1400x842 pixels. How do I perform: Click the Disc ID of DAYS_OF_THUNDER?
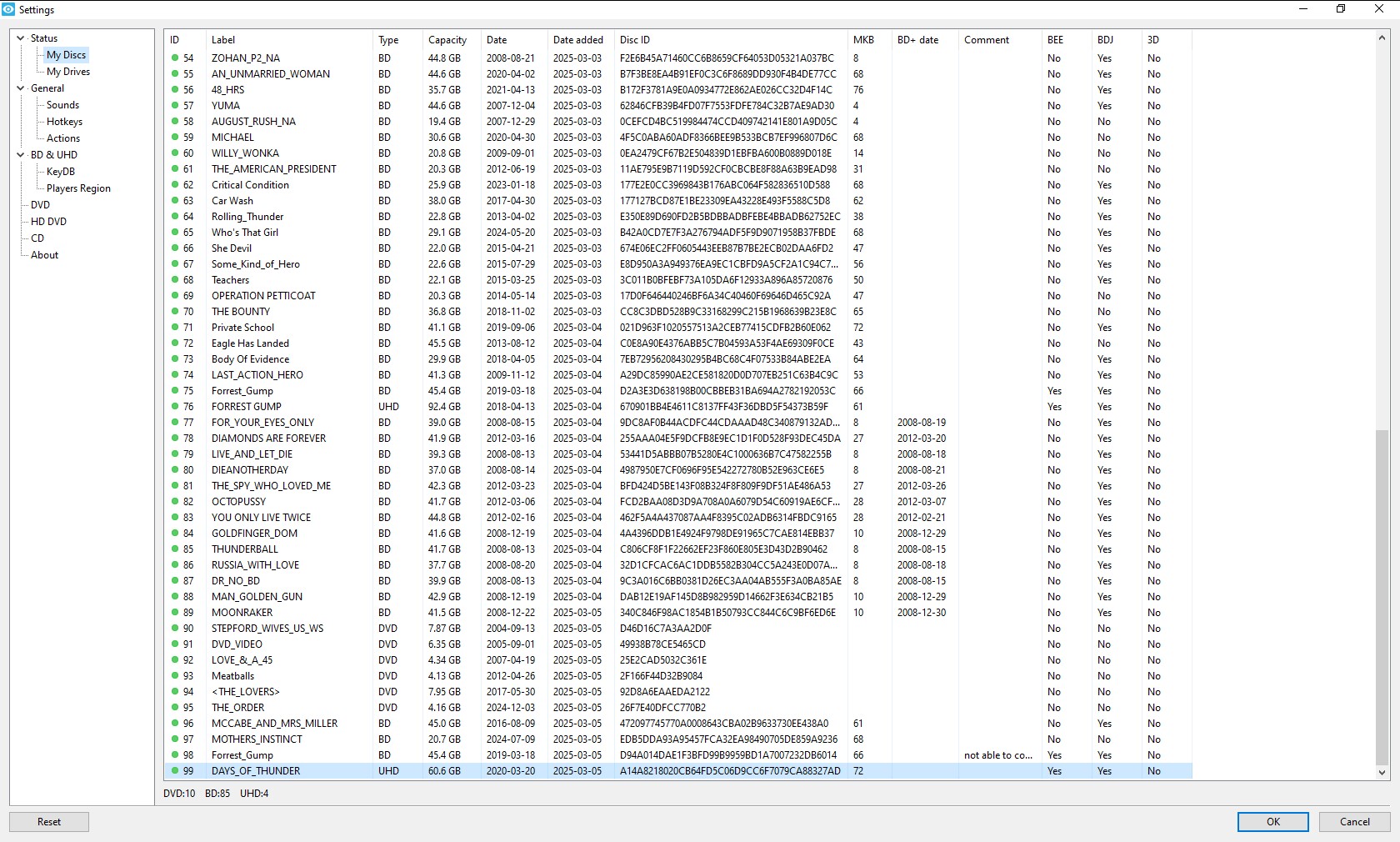tap(730, 771)
